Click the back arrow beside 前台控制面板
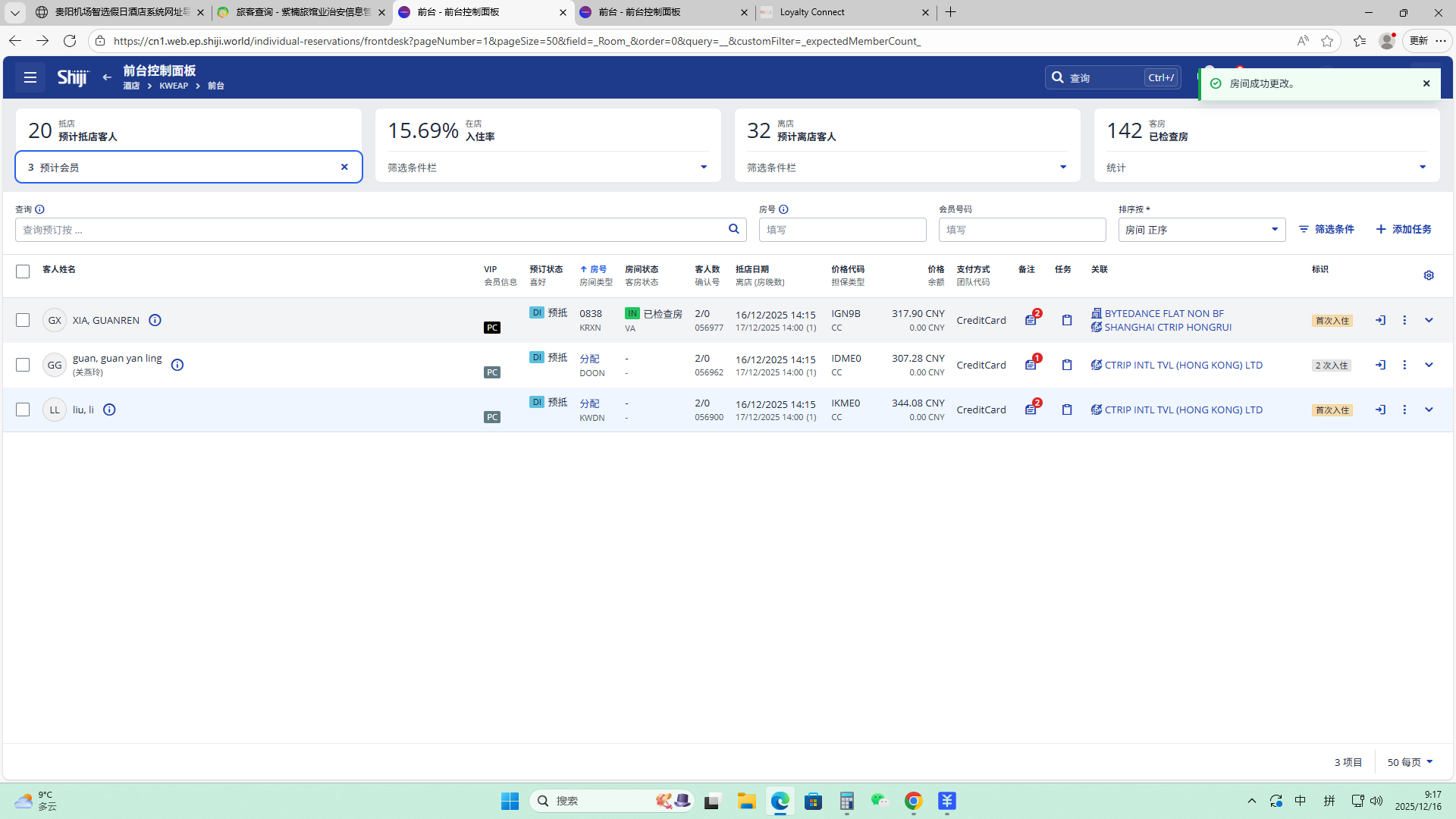 click(107, 77)
